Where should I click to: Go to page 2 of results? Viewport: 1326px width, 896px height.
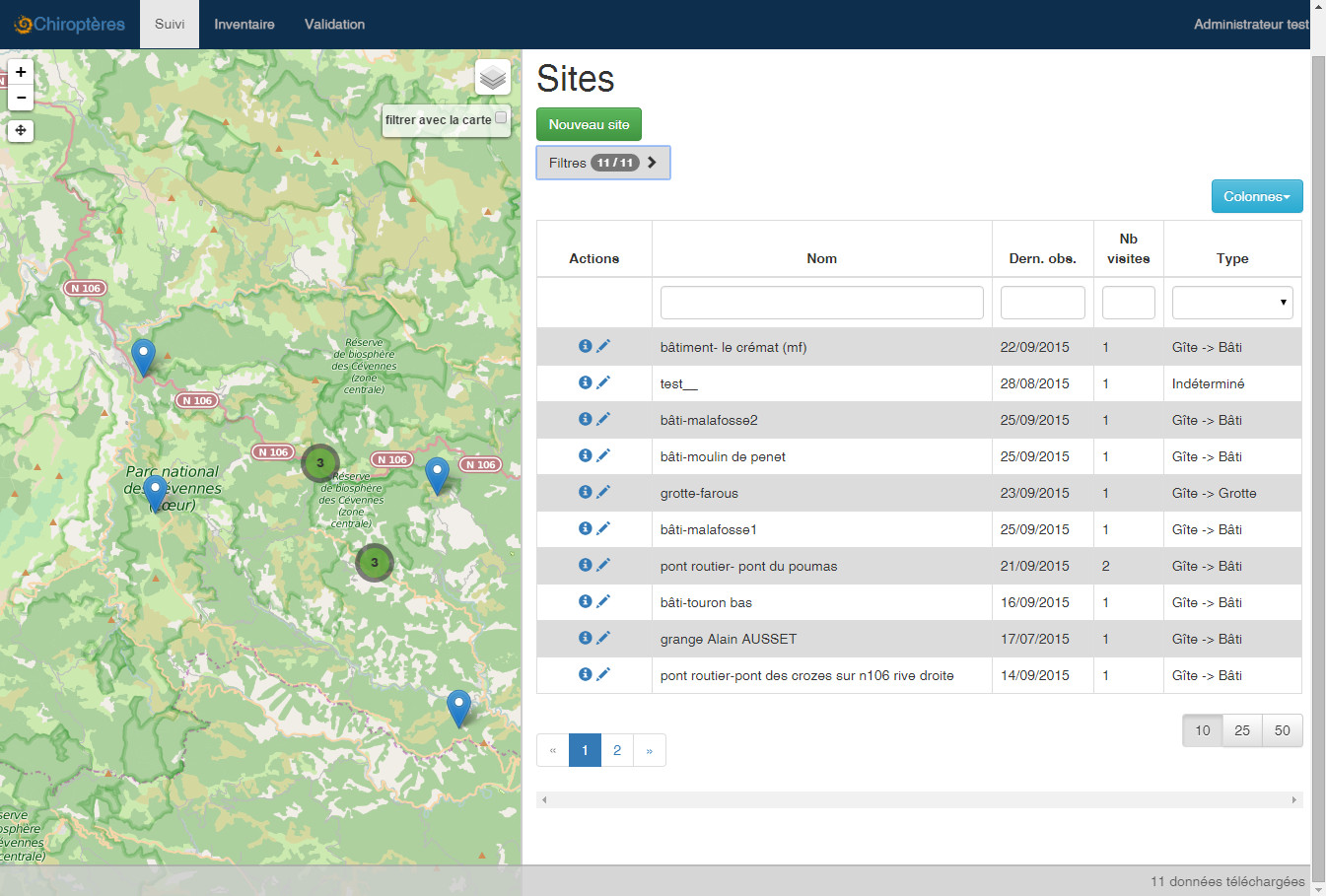pos(617,750)
